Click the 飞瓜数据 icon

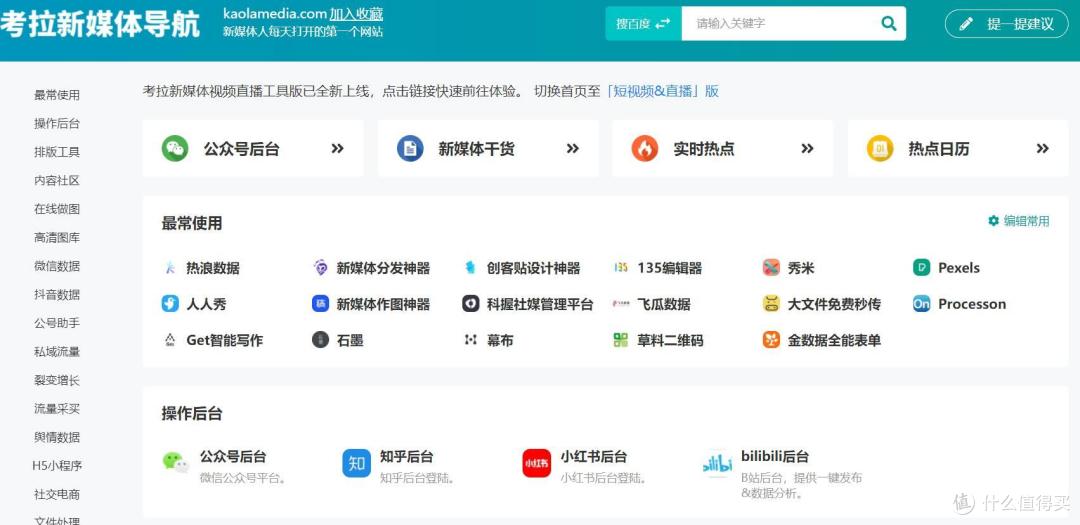[621, 304]
